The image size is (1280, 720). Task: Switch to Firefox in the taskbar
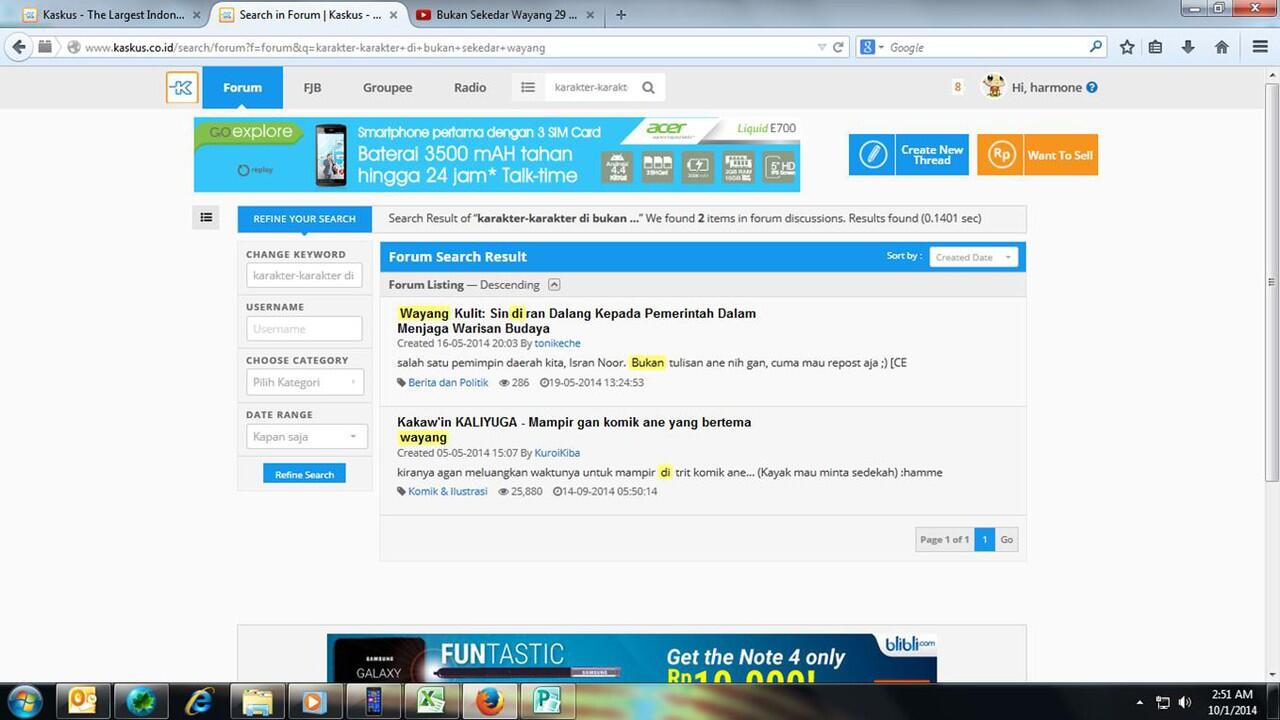pyautogui.click(x=489, y=701)
